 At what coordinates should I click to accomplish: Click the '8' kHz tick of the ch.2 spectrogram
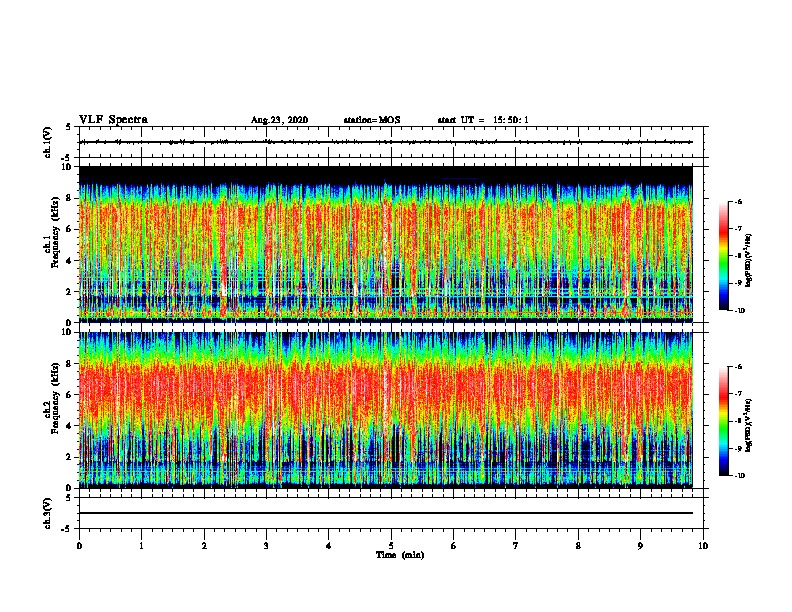click(70, 364)
